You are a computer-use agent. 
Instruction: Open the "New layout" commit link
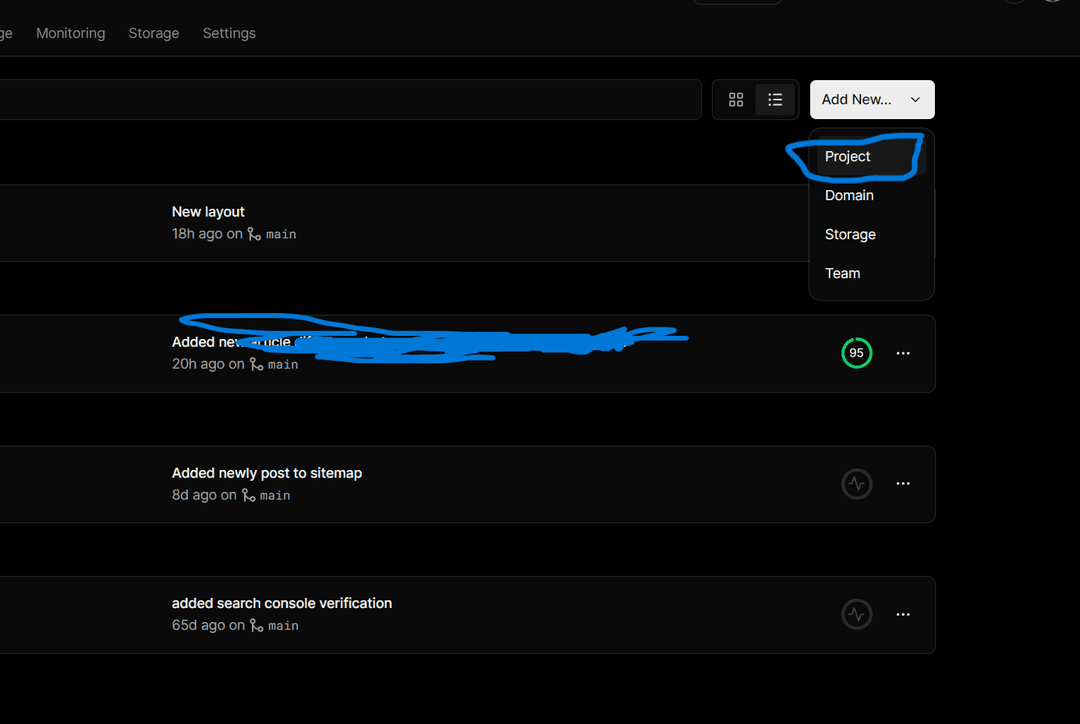point(208,212)
